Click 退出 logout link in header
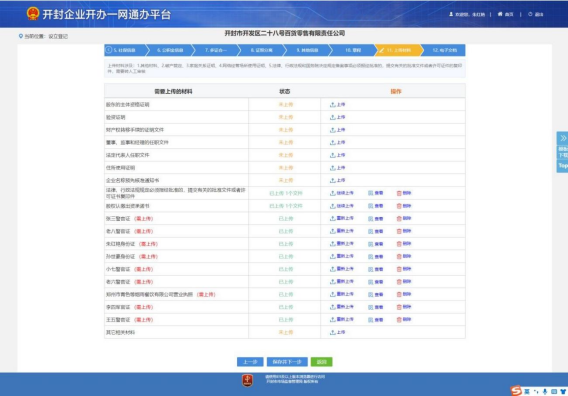568x396 pixels. pos(536,14)
